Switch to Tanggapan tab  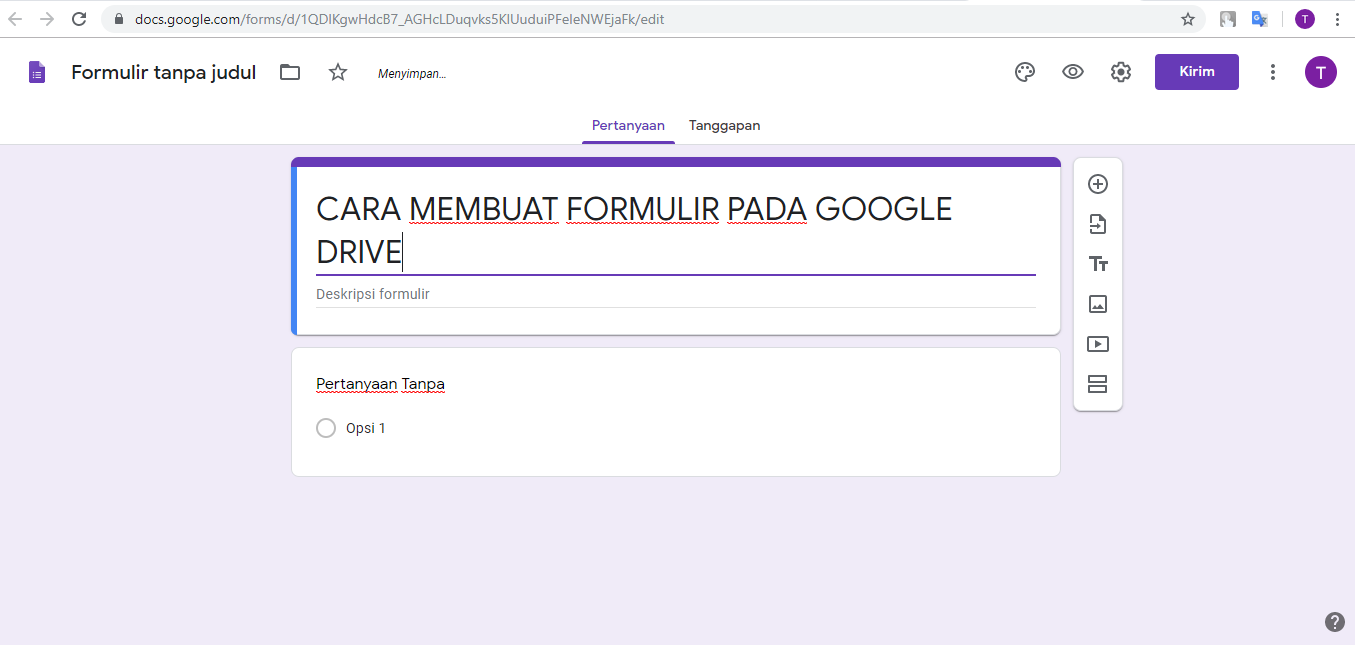[x=725, y=126]
